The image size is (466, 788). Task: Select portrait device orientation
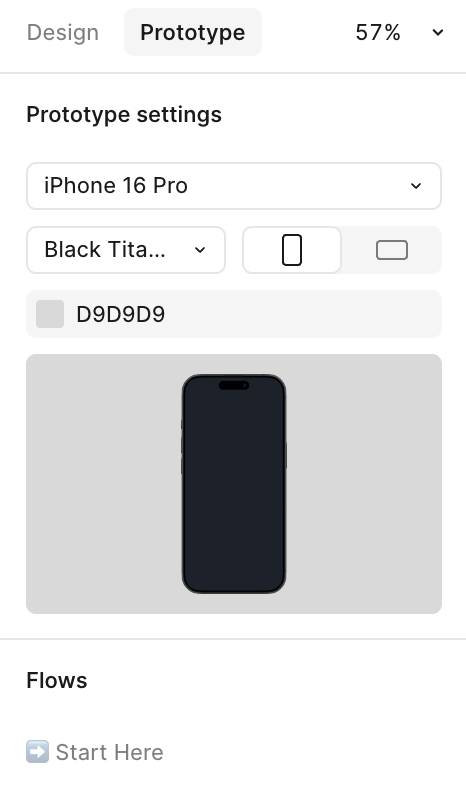292,250
